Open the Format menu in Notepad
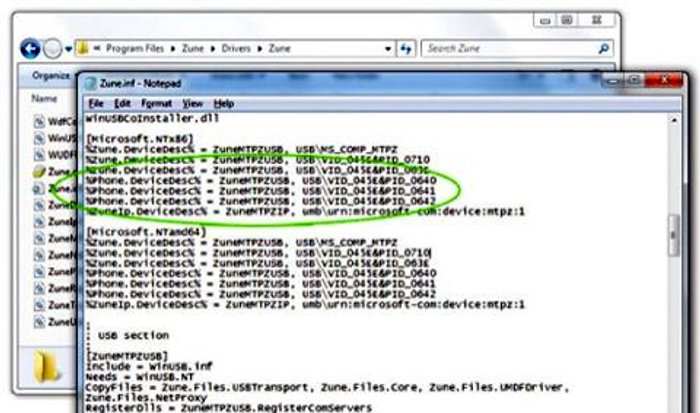The height and width of the screenshot is (413, 700). 156,104
